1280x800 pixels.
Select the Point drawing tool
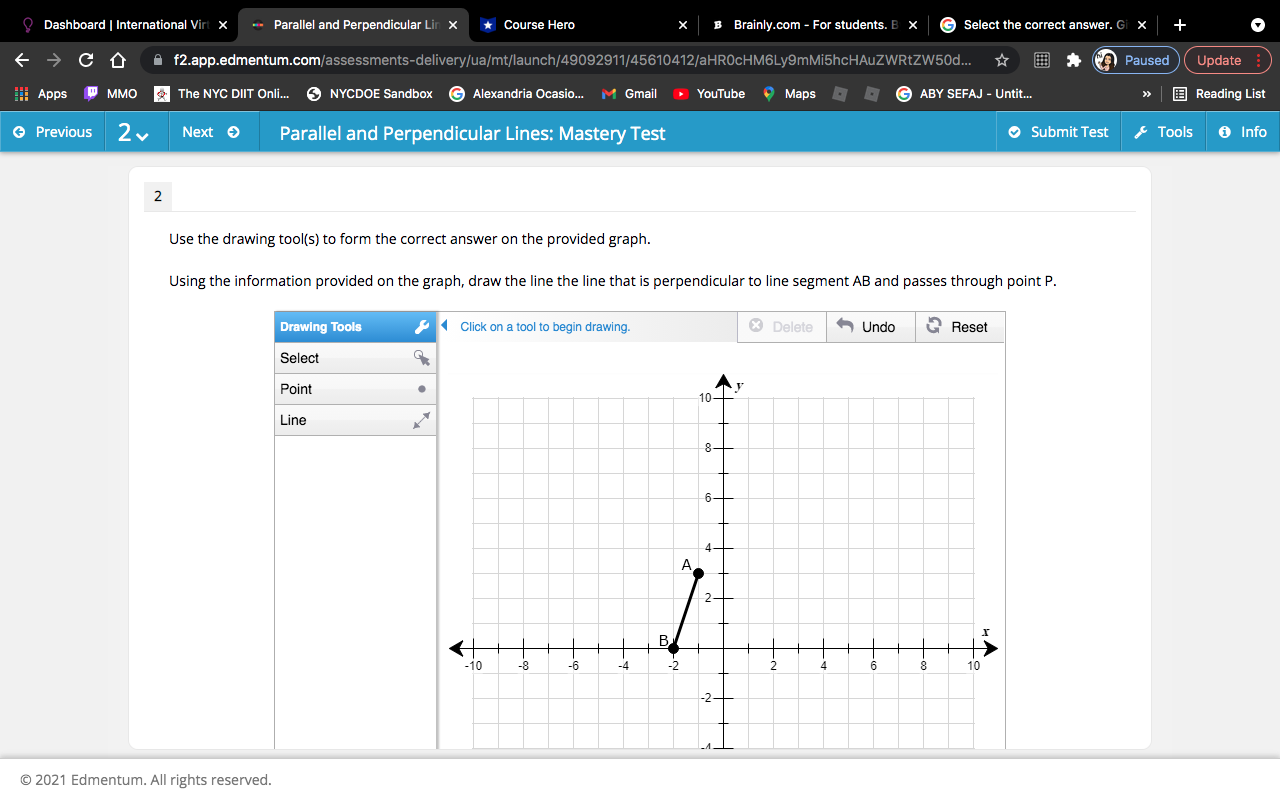pos(355,389)
